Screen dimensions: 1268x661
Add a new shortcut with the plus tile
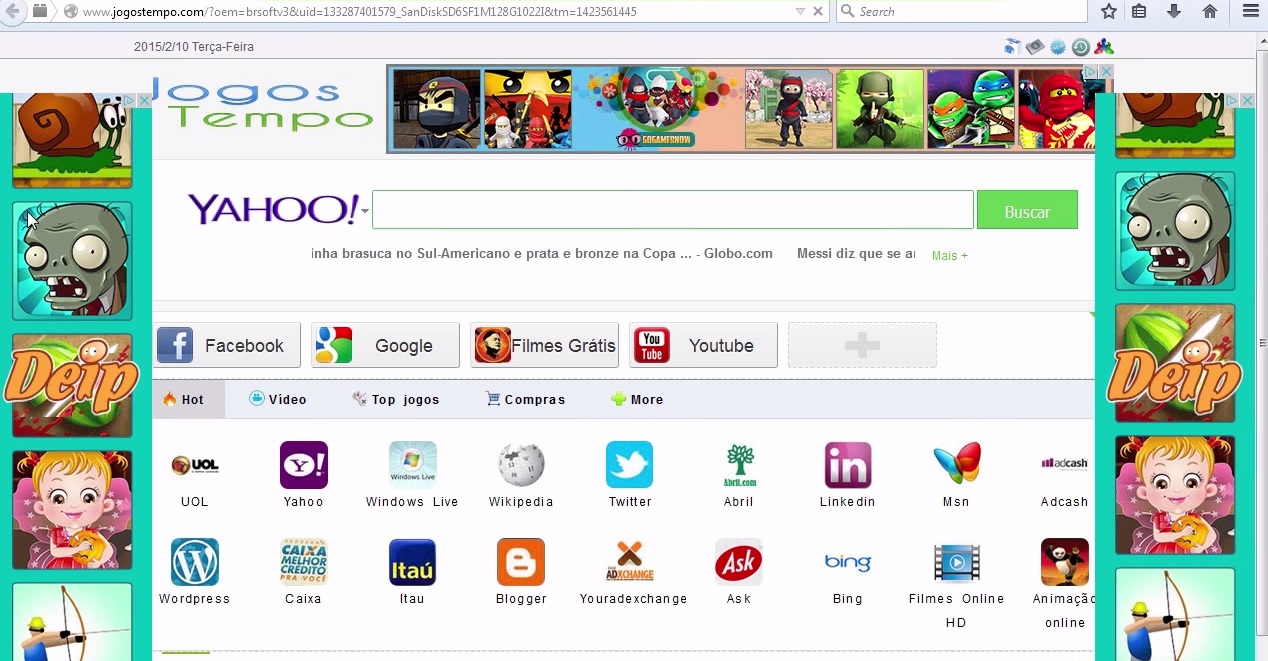click(862, 345)
